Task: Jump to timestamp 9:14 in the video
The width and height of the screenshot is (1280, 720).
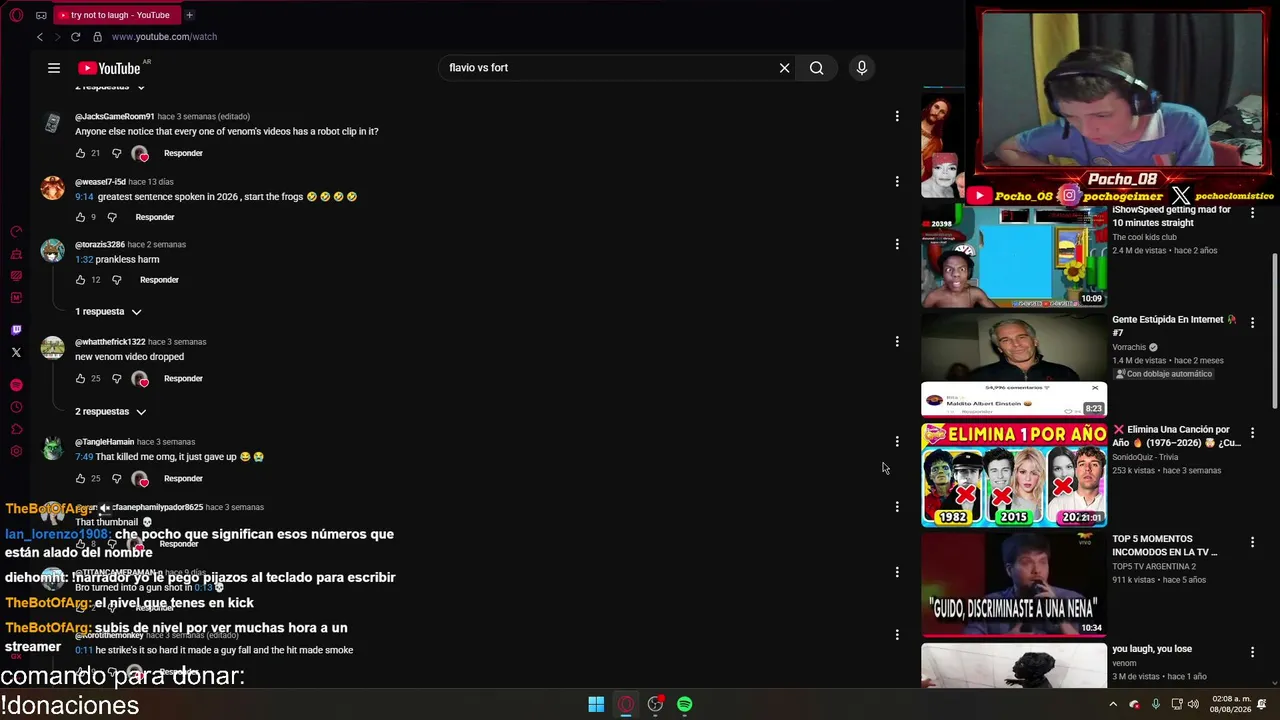Action: (x=84, y=196)
